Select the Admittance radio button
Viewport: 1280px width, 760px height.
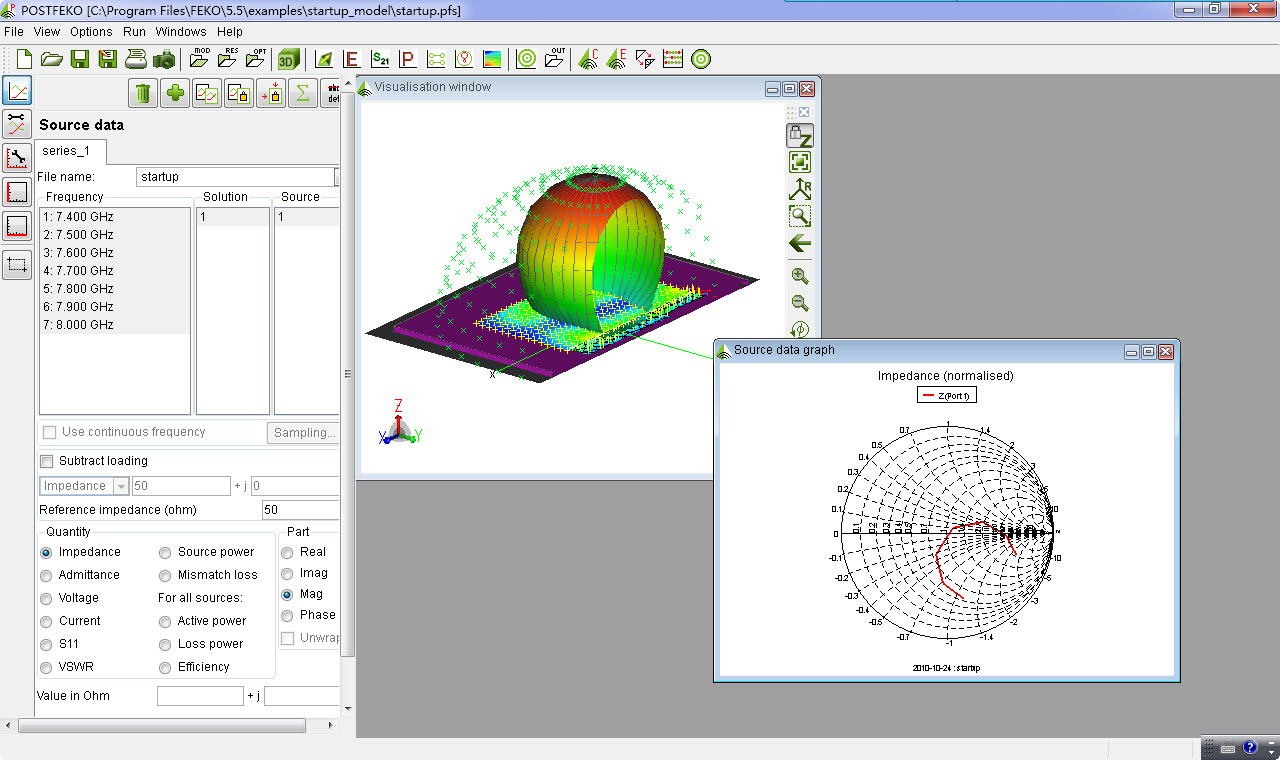[x=46, y=575]
